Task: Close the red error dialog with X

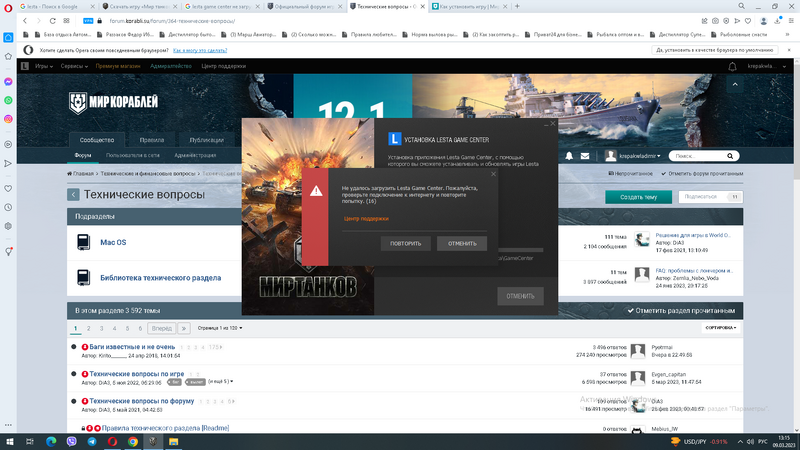Action: (493, 174)
